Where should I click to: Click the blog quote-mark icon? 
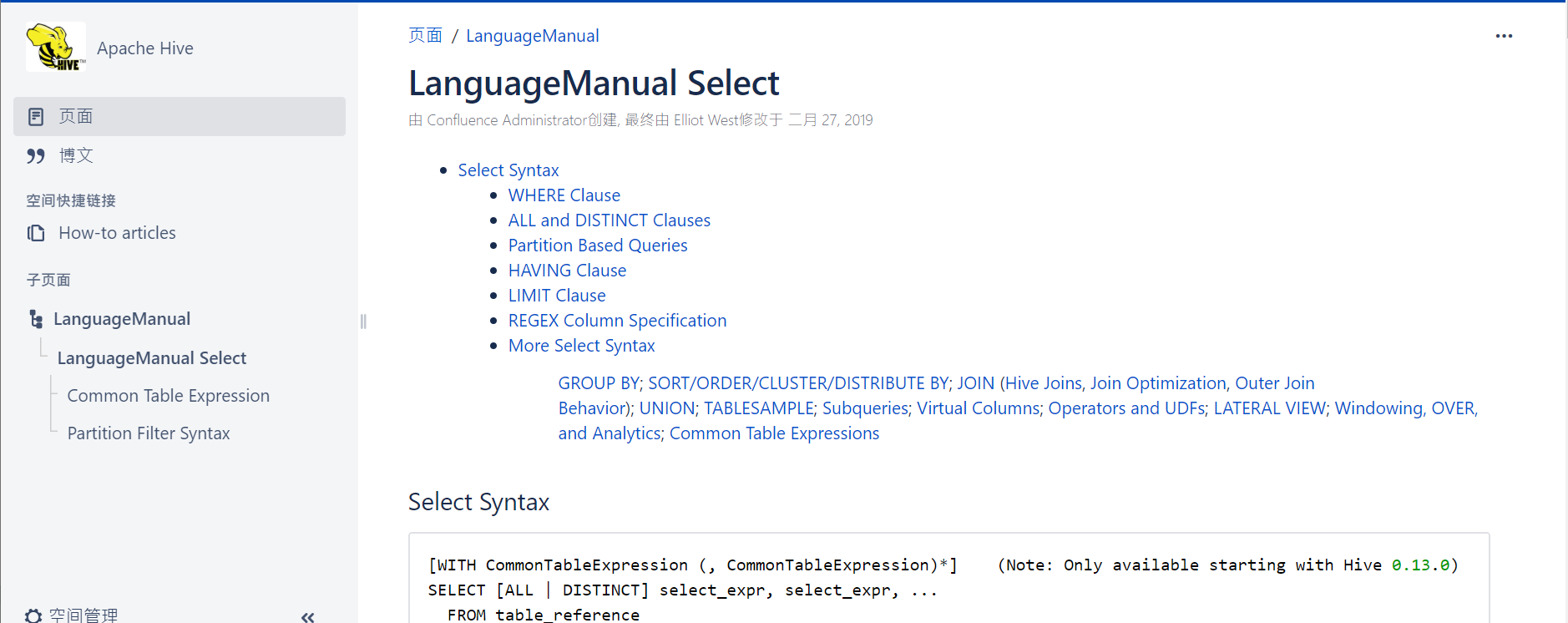[x=36, y=156]
